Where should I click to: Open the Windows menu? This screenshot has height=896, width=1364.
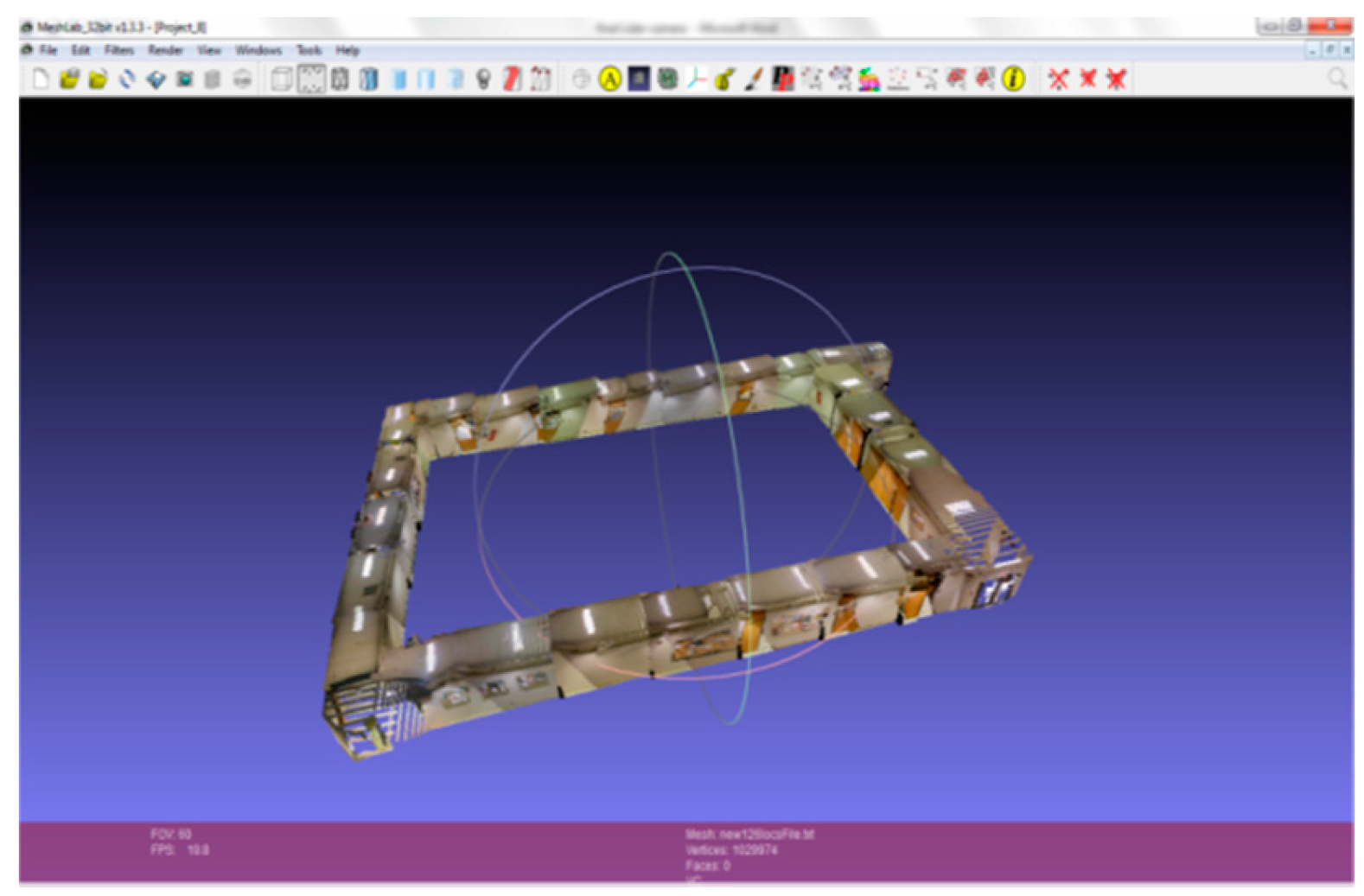258,50
